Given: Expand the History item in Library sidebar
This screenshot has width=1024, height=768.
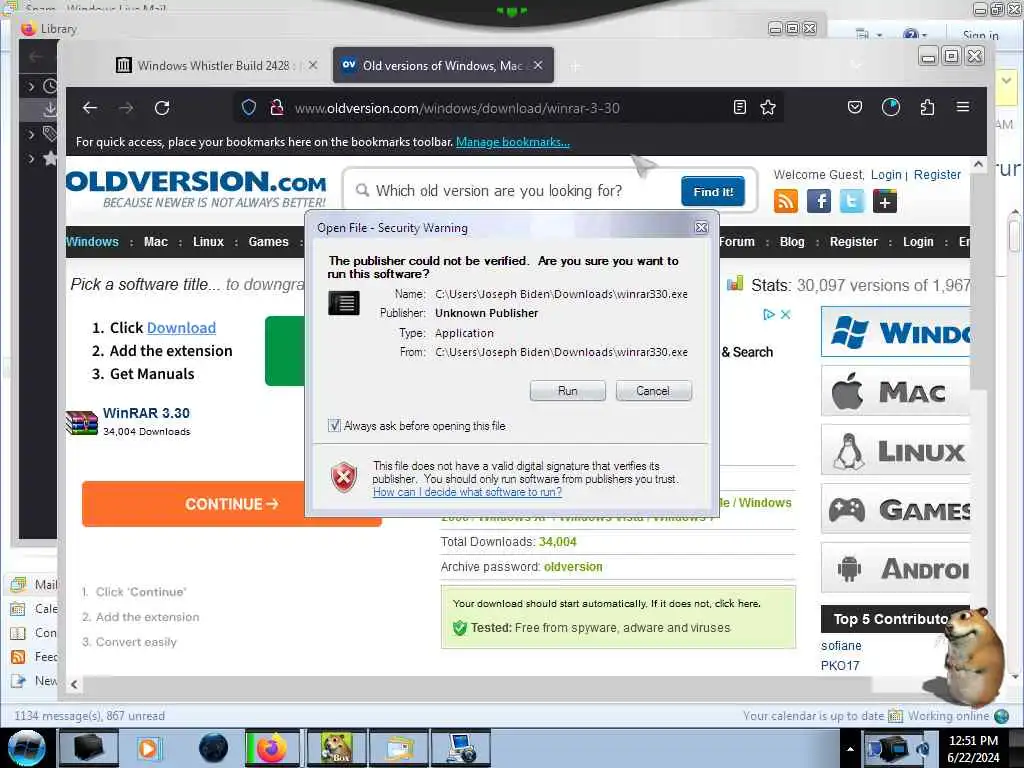Looking at the screenshot, I should pyautogui.click(x=31, y=86).
